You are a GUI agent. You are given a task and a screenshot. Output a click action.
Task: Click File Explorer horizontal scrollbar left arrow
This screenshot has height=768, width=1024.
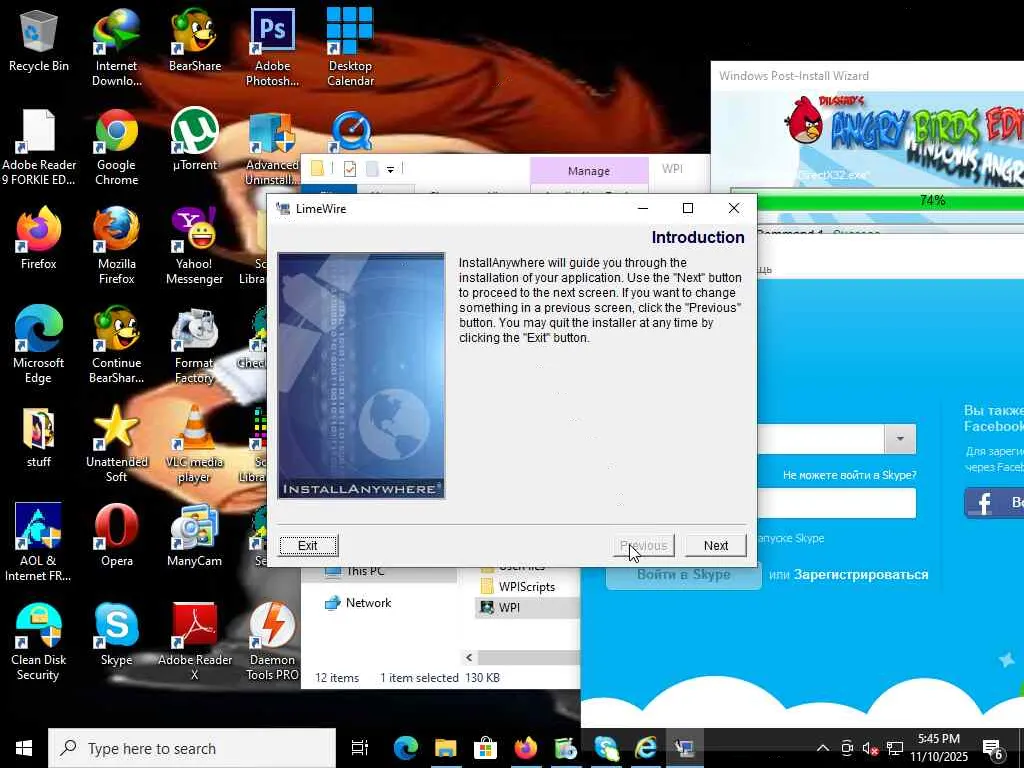click(468, 658)
